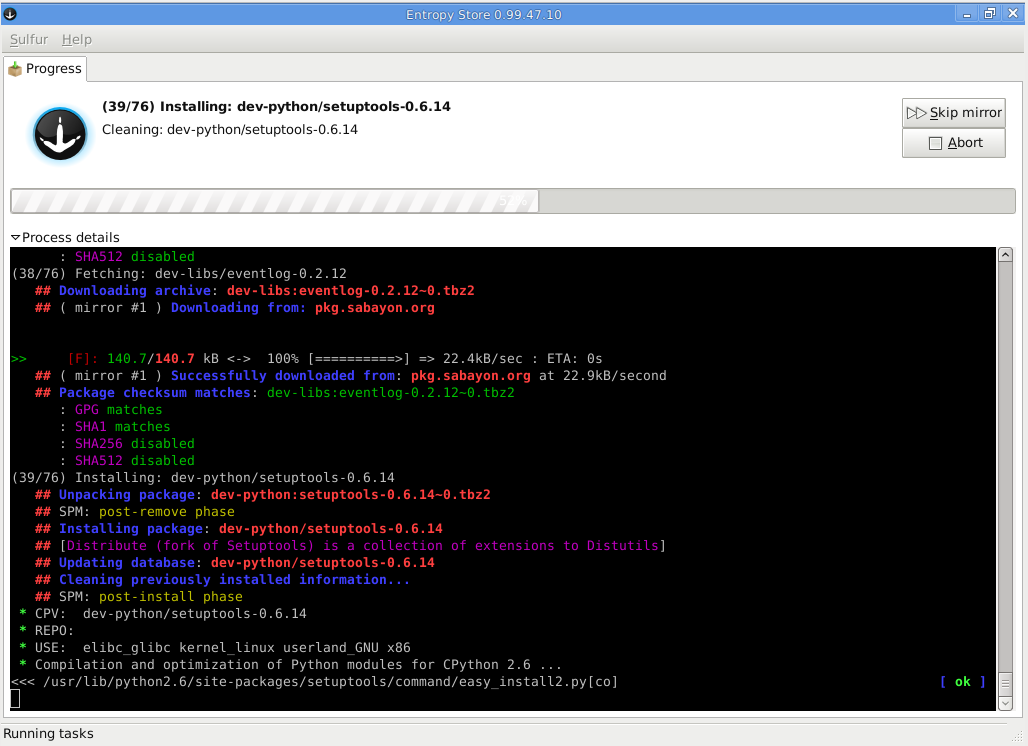Image resolution: width=1028 pixels, height=746 pixels.
Task: Click the terminal scrollbar thumb grip
Action: pos(1005,683)
